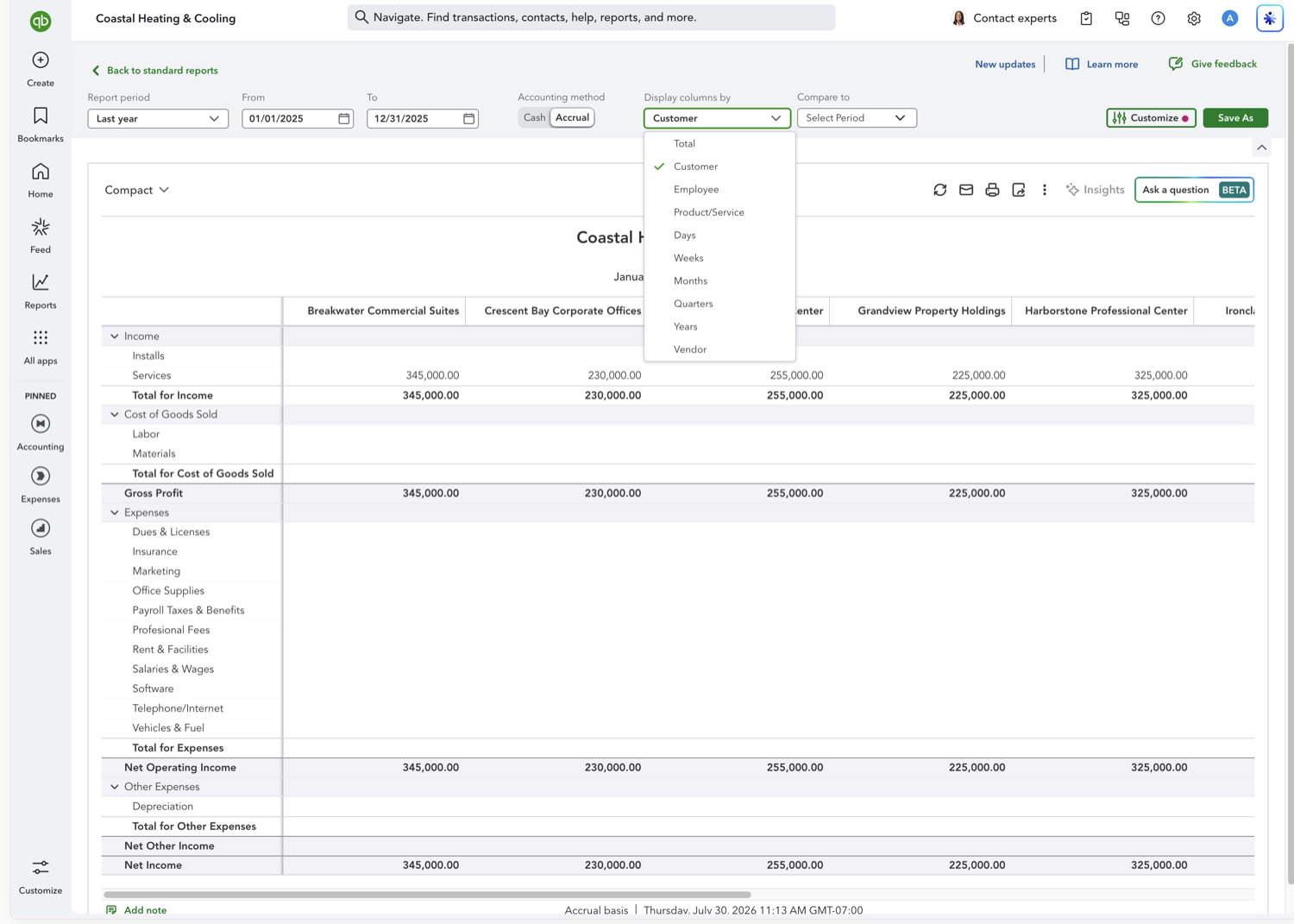Open the From date calendar picker icon
The image size is (1294, 924).
coord(344,118)
